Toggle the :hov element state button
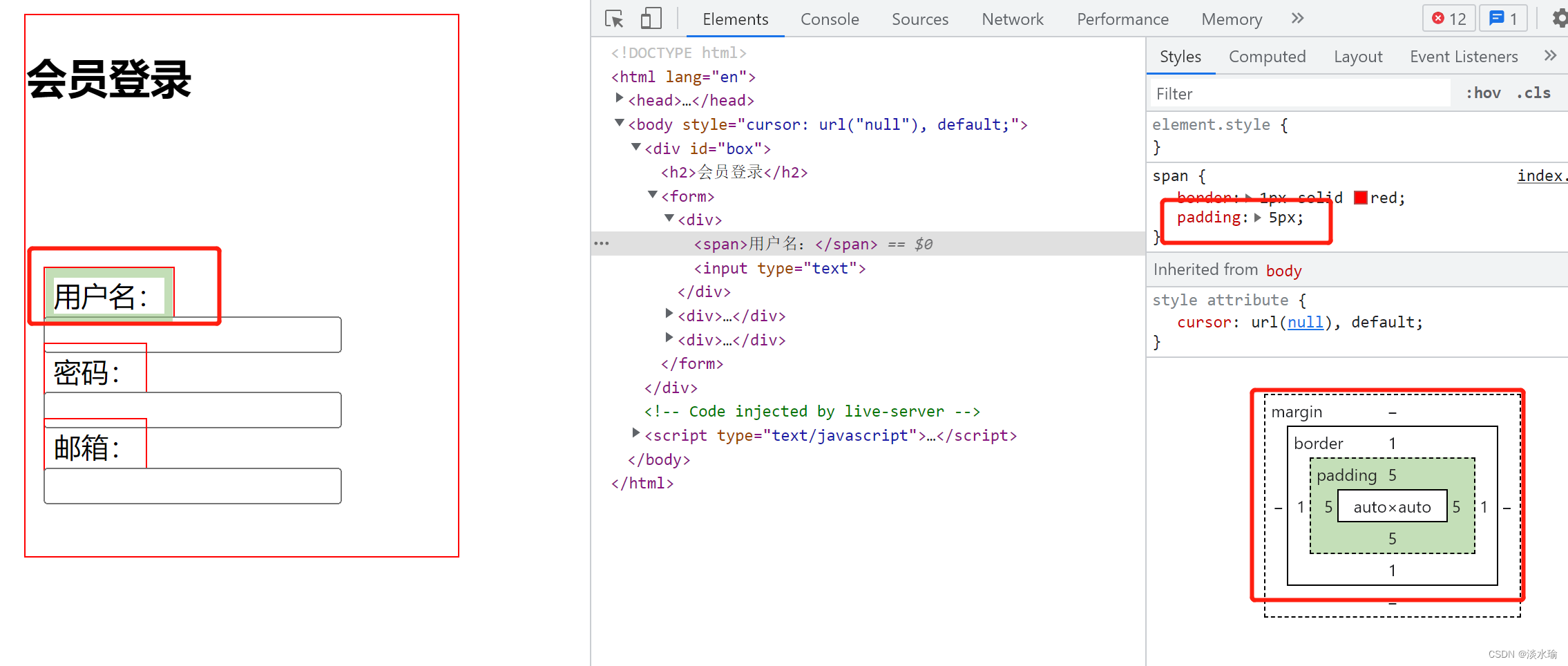 coord(1483,93)
